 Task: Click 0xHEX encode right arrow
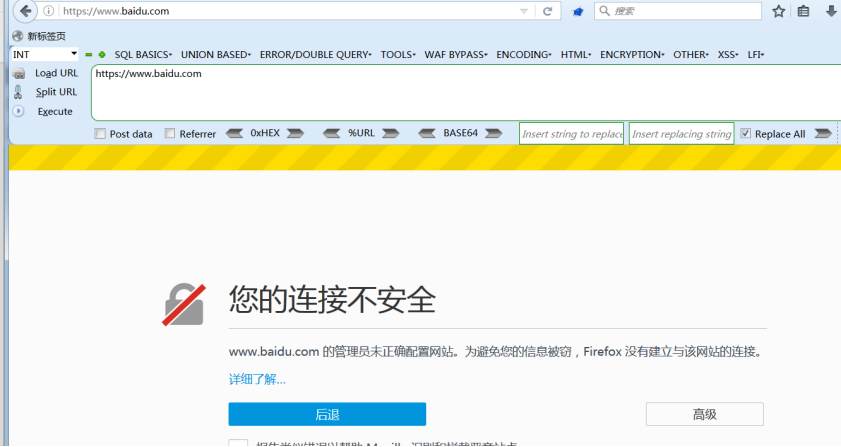[x=295, y=134]
